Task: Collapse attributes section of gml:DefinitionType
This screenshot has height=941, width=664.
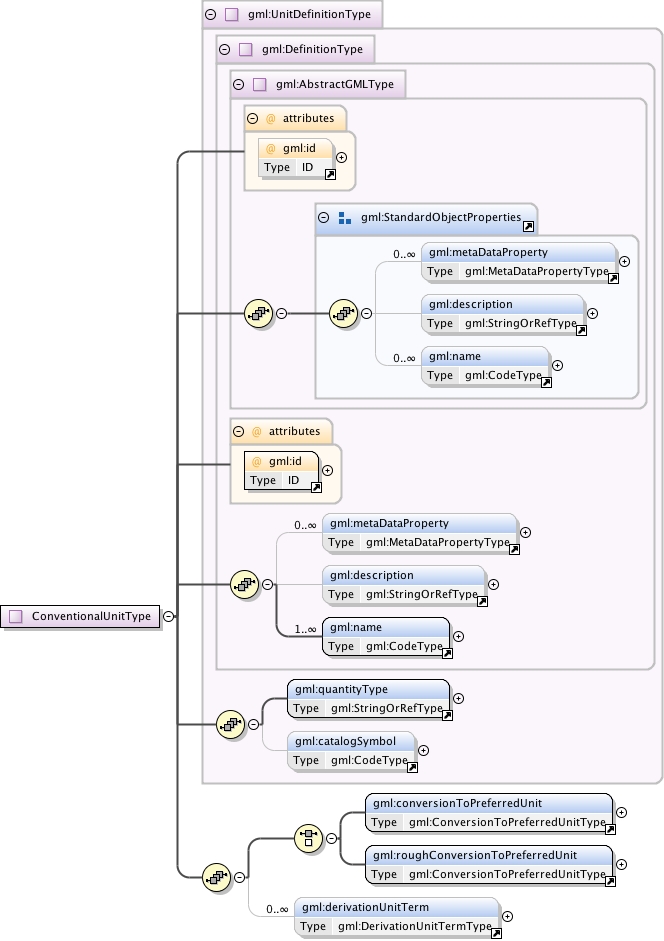Action: [238, 431]
